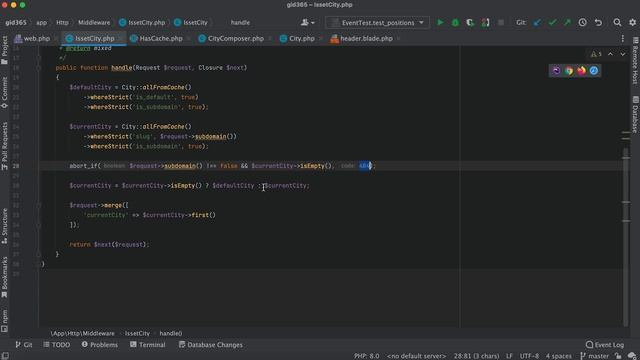Click Middleware in navigation breadcrumb
This screenshot has width=640, height=360.
[x=94, y=22]
